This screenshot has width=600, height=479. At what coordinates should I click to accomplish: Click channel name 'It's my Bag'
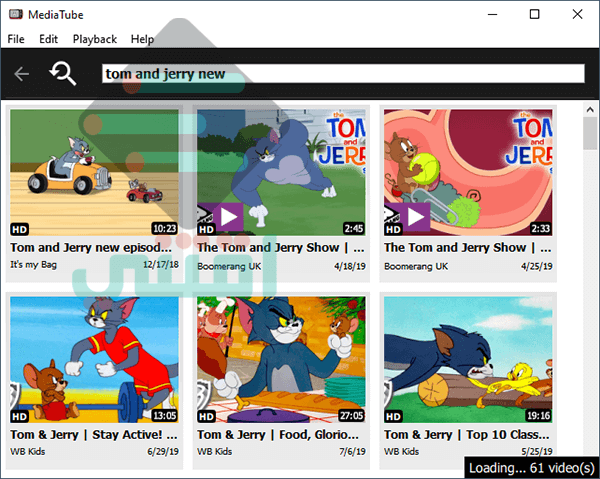34,264
